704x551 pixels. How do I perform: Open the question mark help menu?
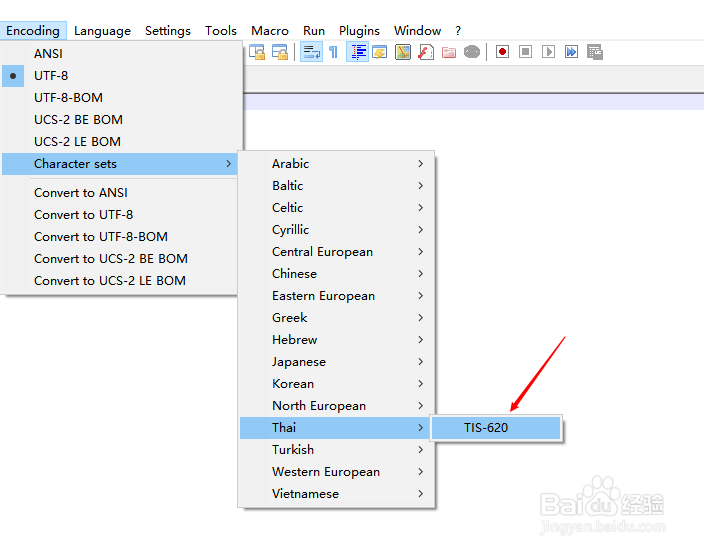pyautogui.click(x=458, y=31)
